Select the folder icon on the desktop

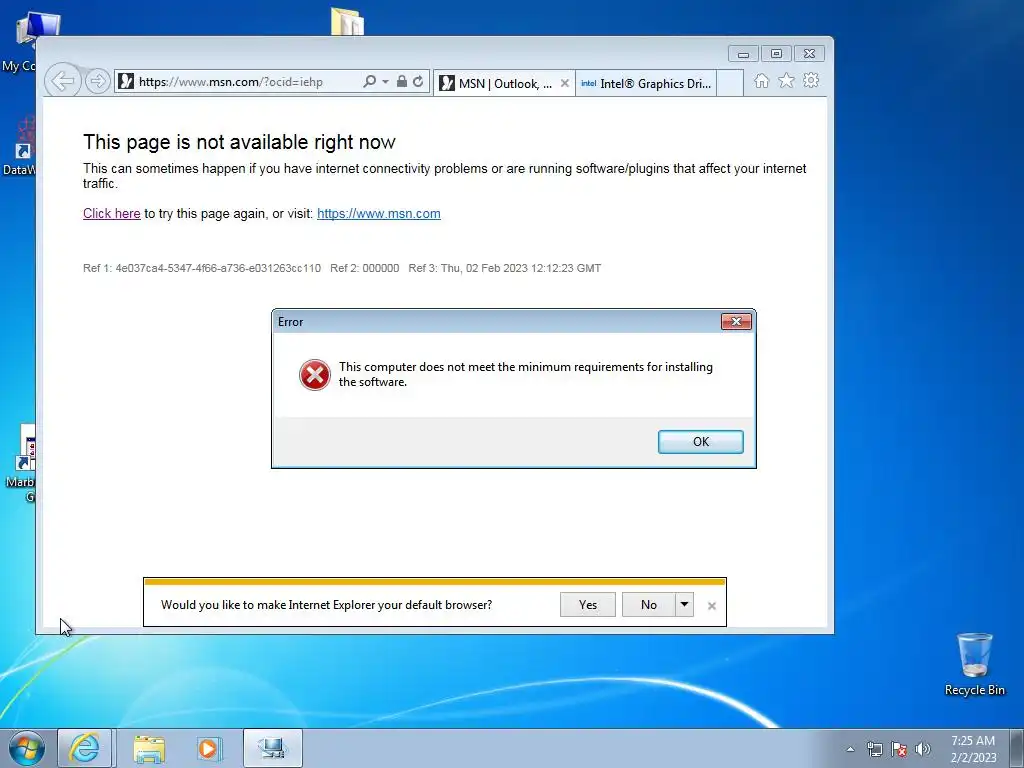[347, 22]
